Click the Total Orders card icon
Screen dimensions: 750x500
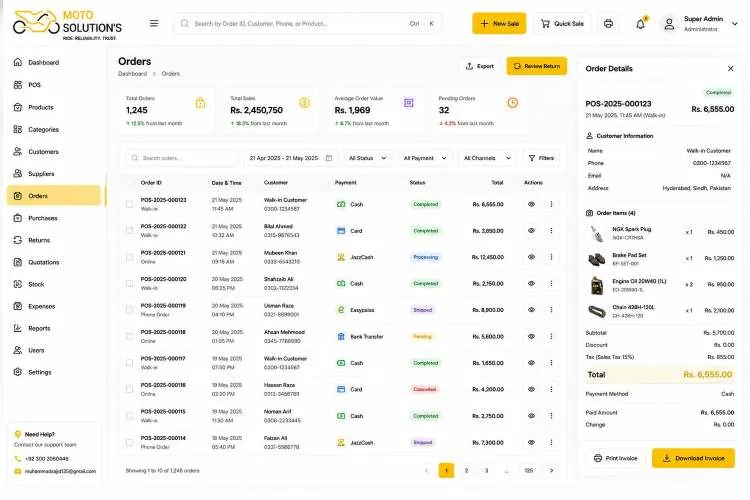click(200, 103)
